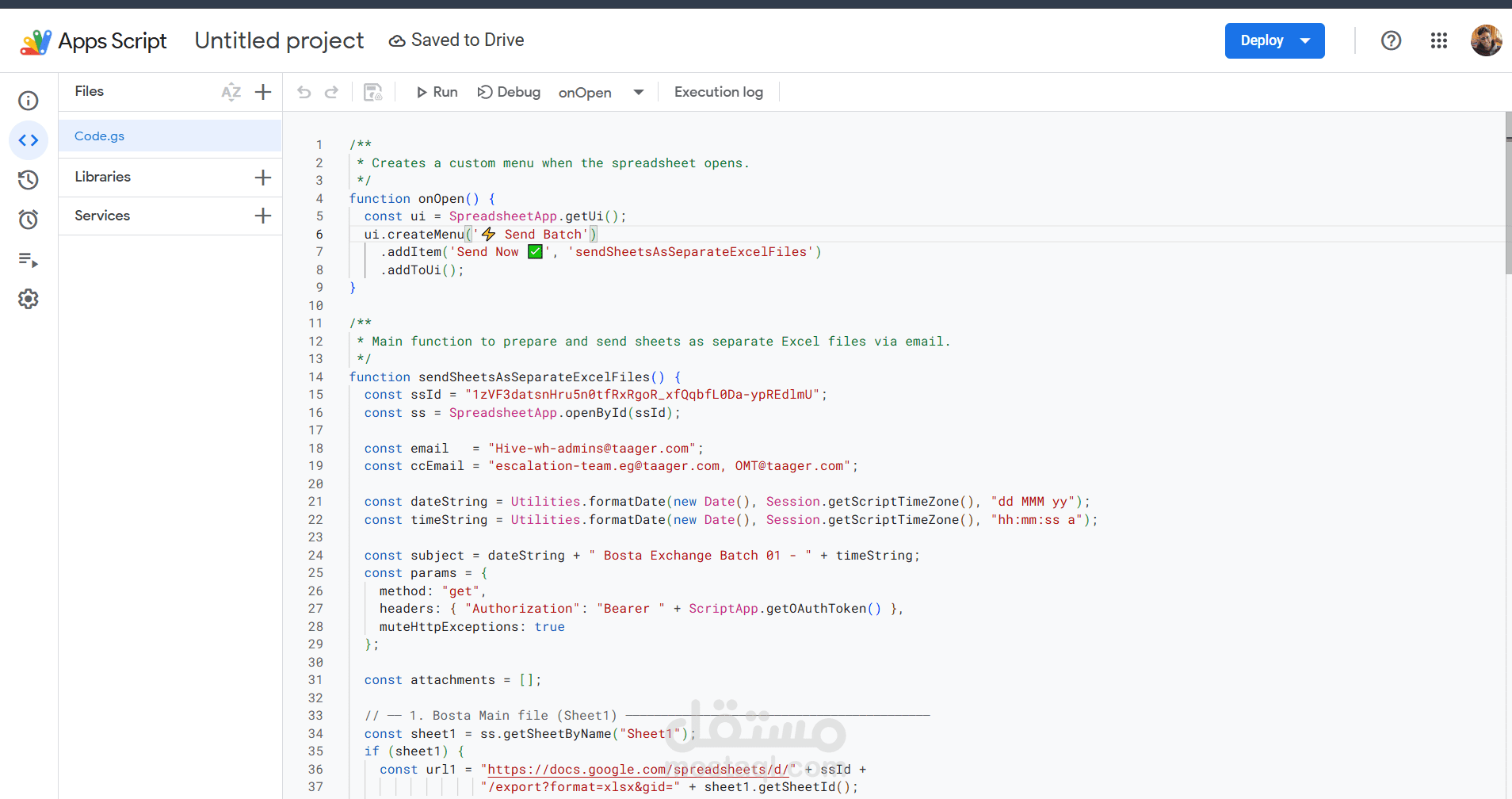The width and height of the screenshot is (1512, 799).
Task: Add a service with plus icon
Action: click(263, 216)
